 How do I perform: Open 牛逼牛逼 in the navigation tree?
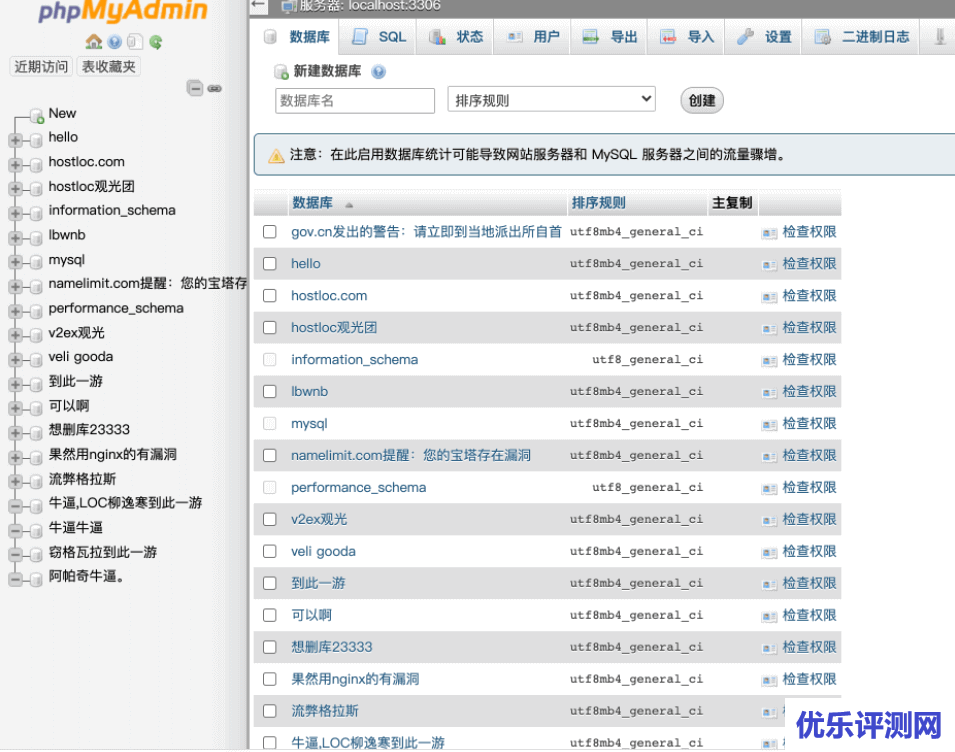point(76,527)
